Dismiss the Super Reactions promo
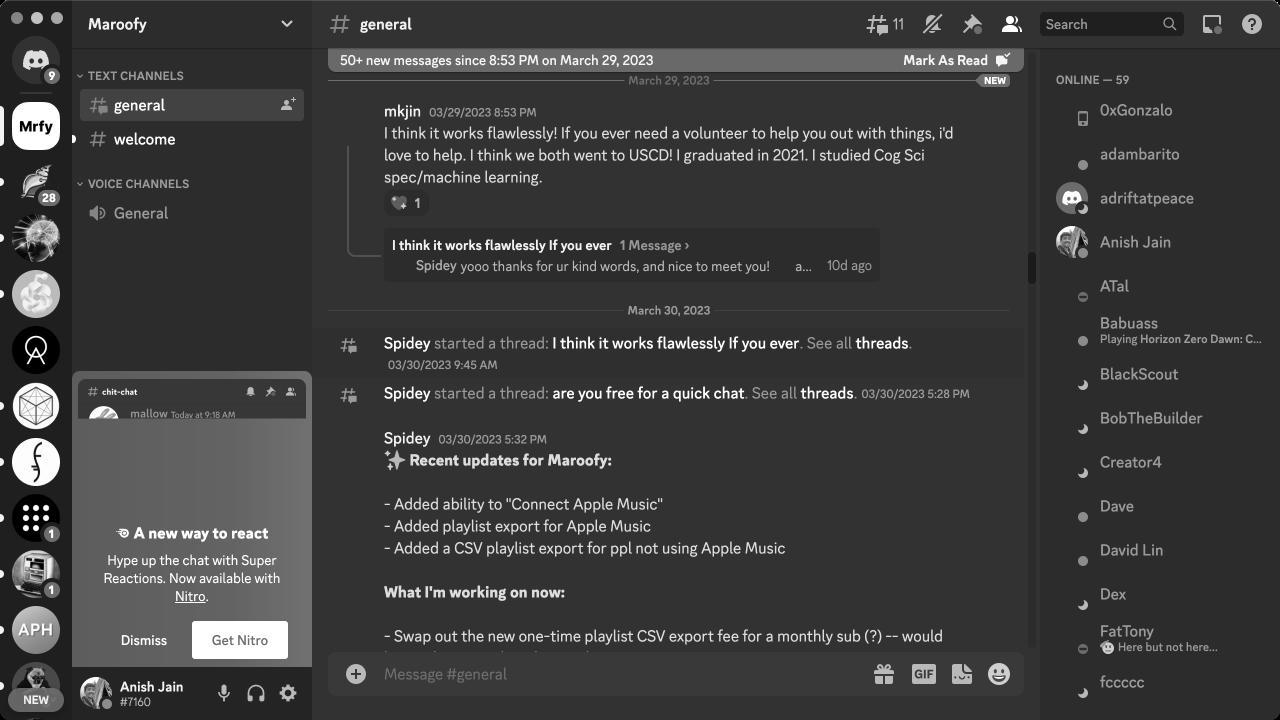This screenshot has width=1280, height=720. tap(144, 640)
